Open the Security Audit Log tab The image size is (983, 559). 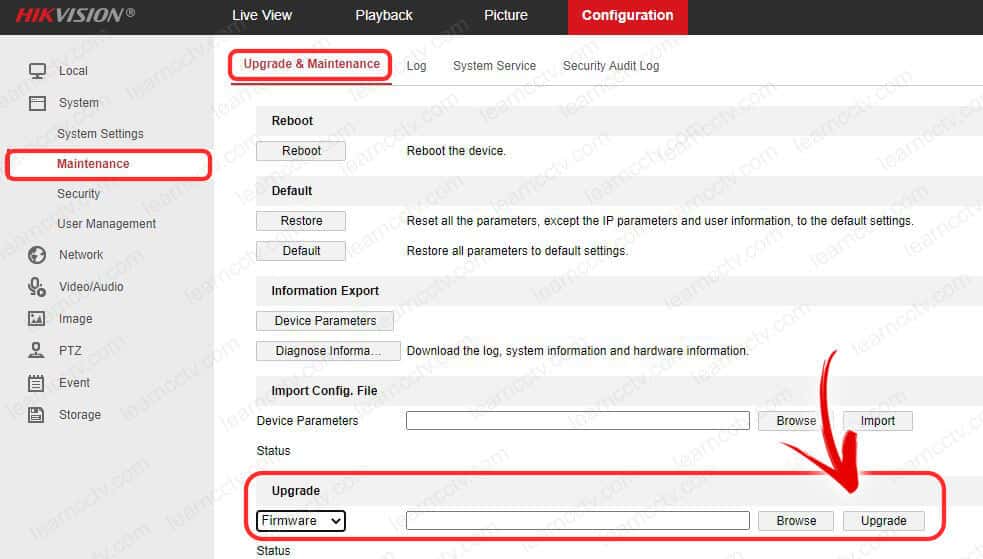[x=610, y=66]
